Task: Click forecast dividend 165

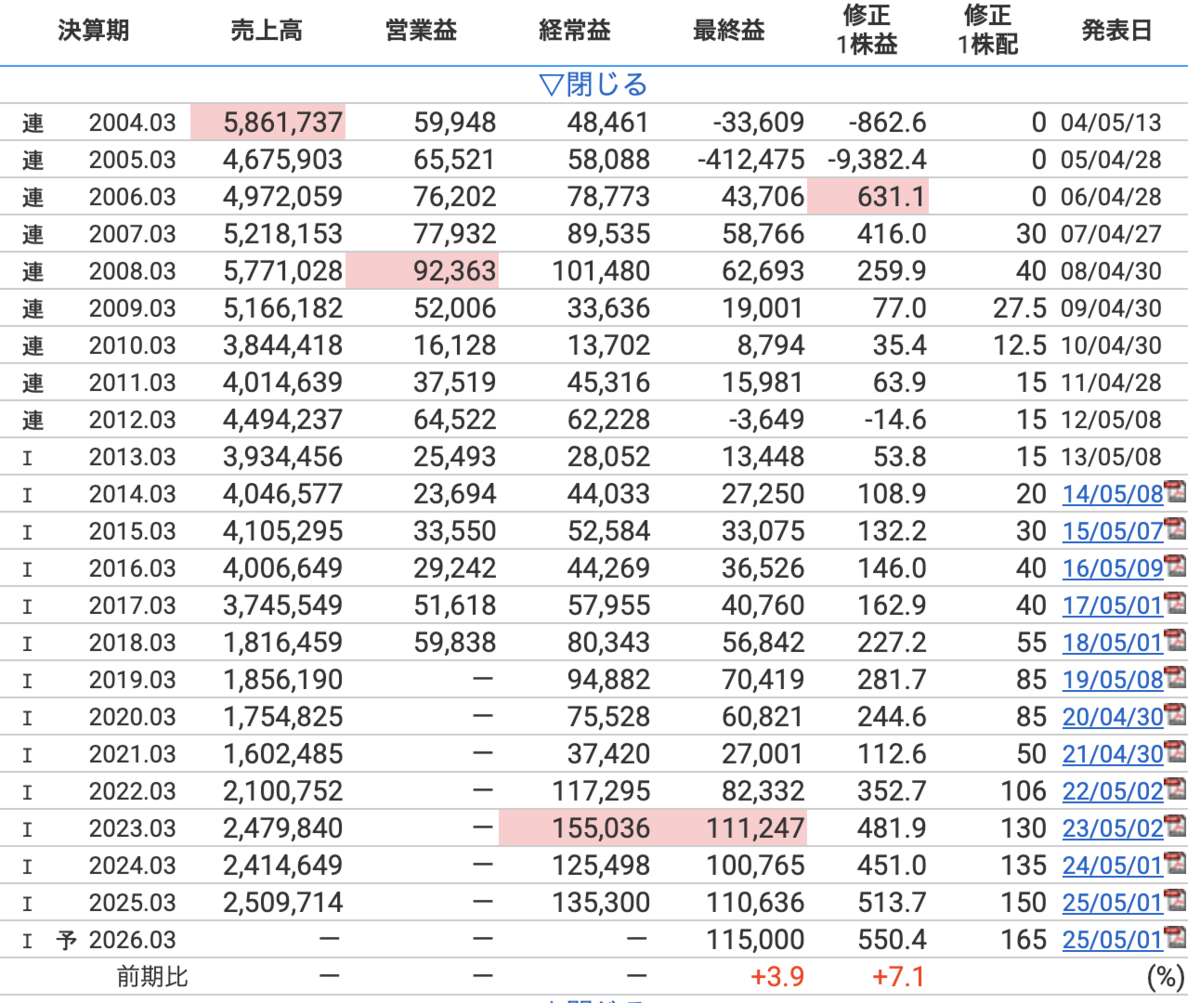Action: (1022, 940)
